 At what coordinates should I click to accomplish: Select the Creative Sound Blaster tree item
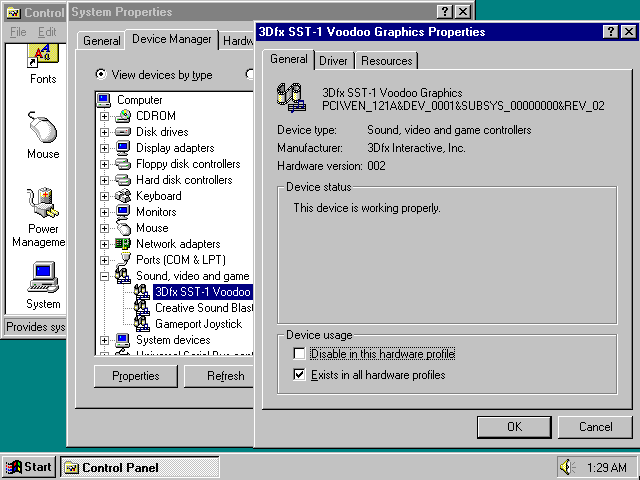pyautogui.click(x=204, y=308)
